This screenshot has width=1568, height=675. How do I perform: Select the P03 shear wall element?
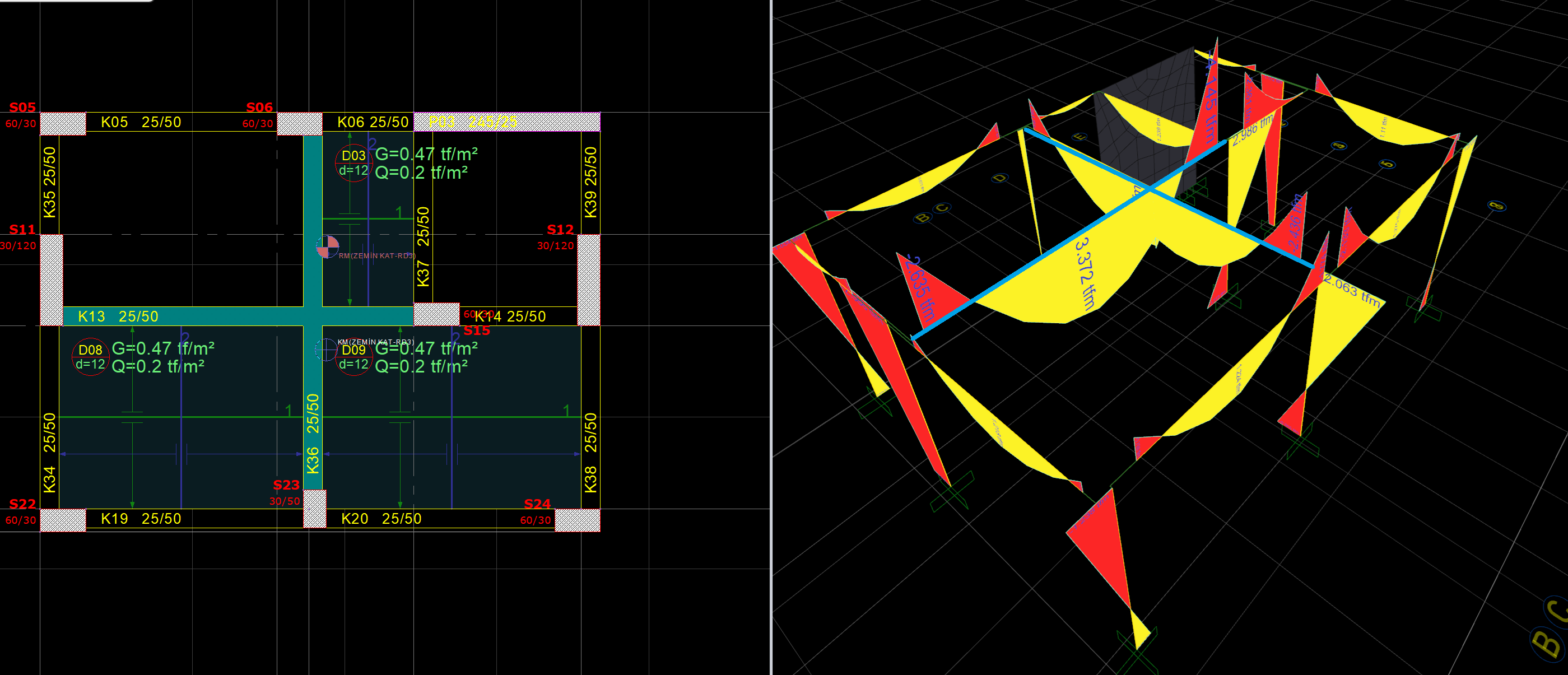[506, 122]
